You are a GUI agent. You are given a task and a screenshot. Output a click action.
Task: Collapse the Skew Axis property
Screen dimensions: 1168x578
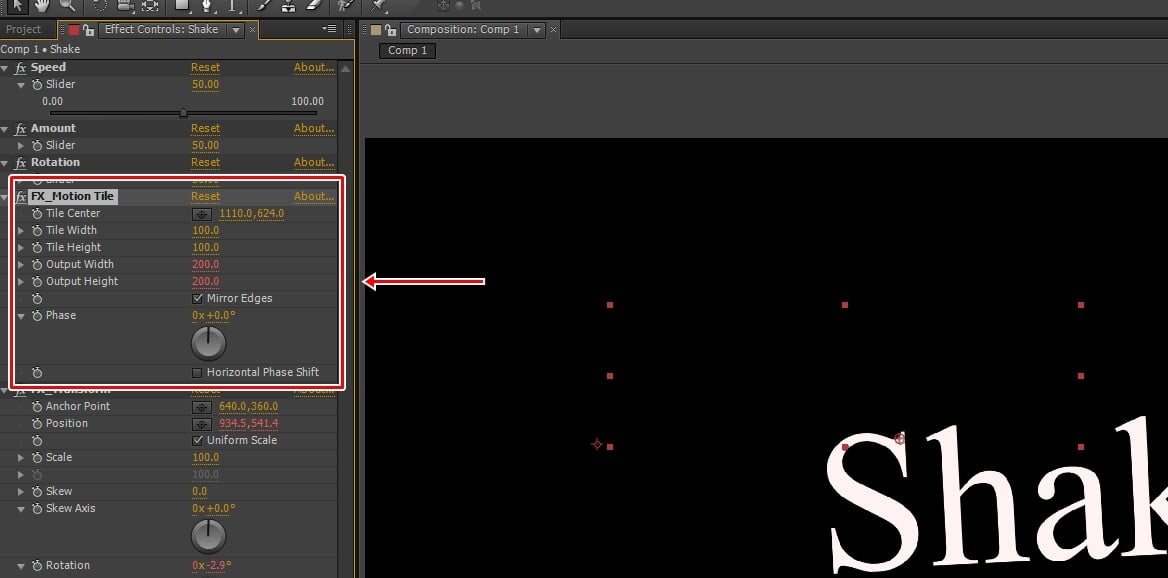(x=22, y=509)
